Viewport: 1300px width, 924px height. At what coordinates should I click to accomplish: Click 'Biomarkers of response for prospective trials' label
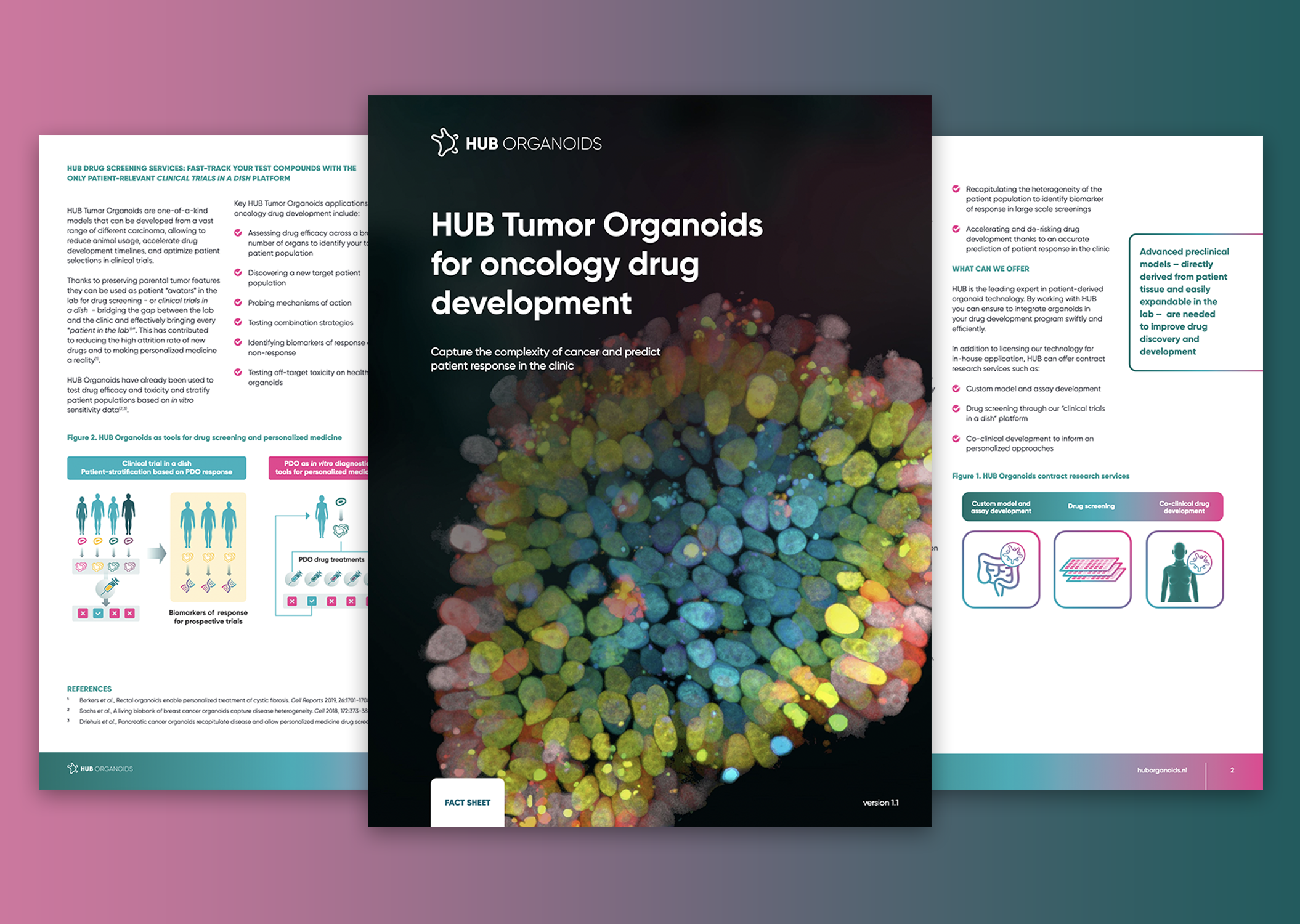point(208,617)
